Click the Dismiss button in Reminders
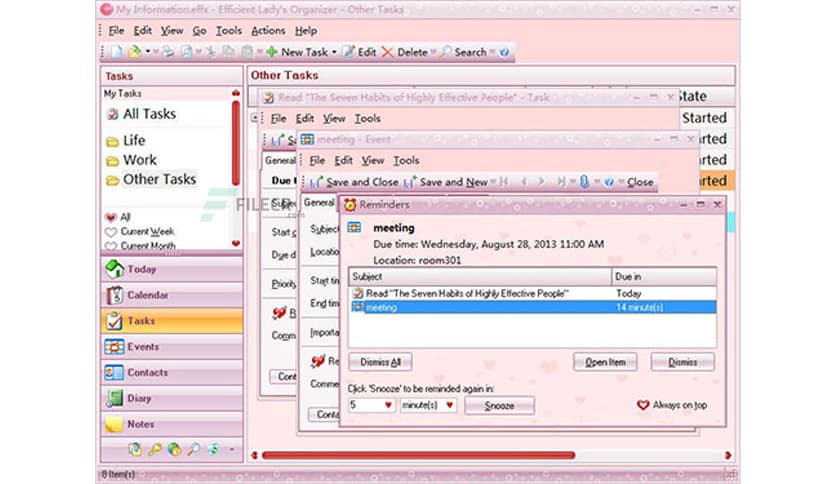Viewport: 836px width, 484px height. click(682, 362)
